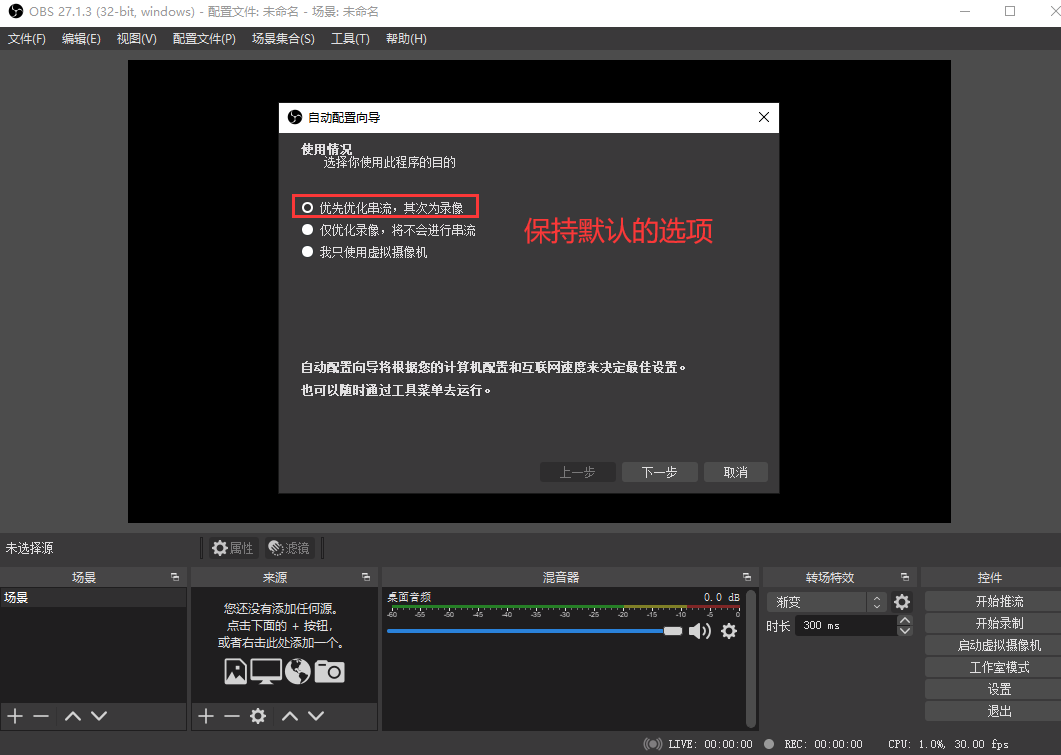Click REC: 00:00:00 timer text
1061x755 pixels.
pos(823,744)
